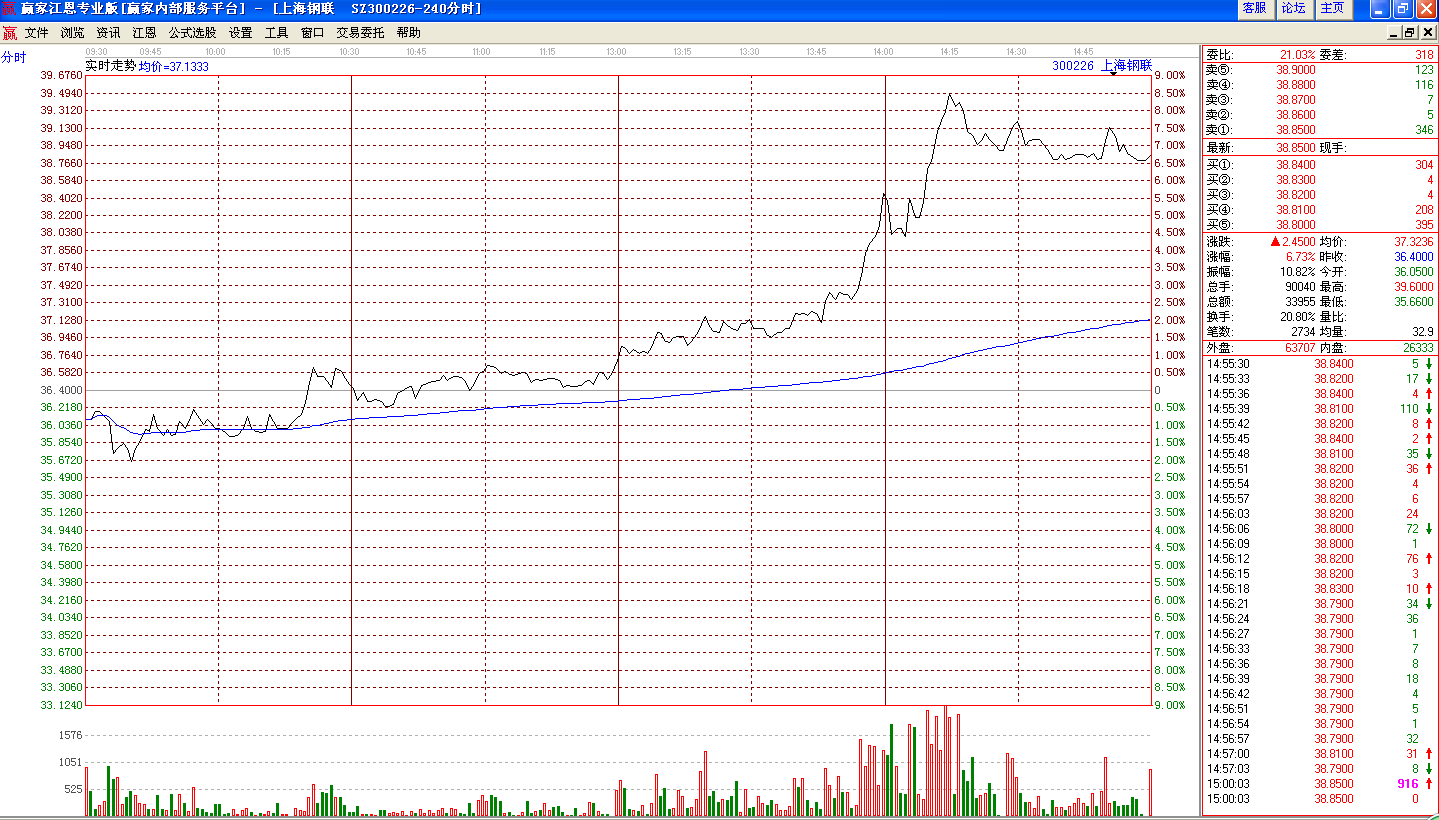This screenshot has height=820, width=1439.
Task: Click the 1576 volume axis label
Action: (71, 735)
